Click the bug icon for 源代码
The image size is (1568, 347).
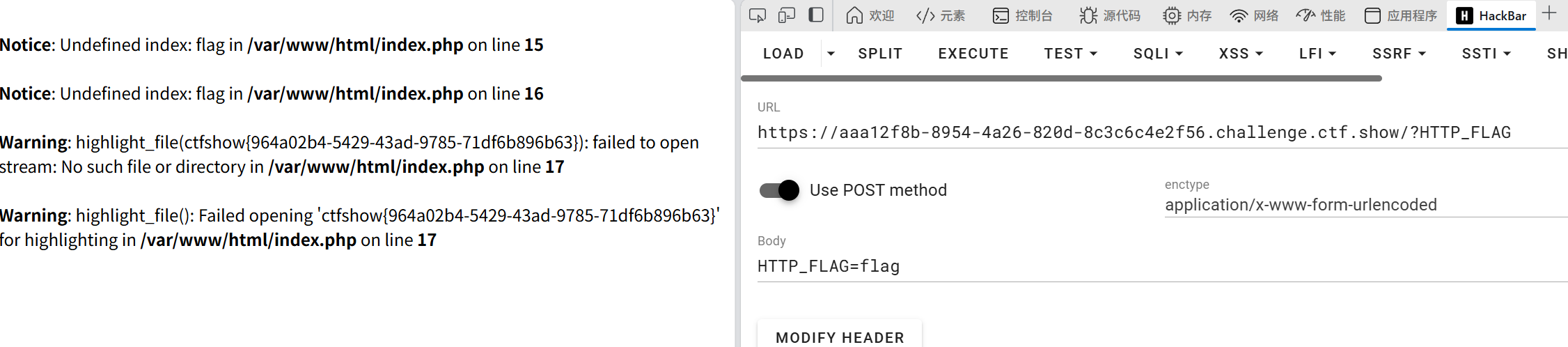pyautogui.click(x=1088, y=15)
